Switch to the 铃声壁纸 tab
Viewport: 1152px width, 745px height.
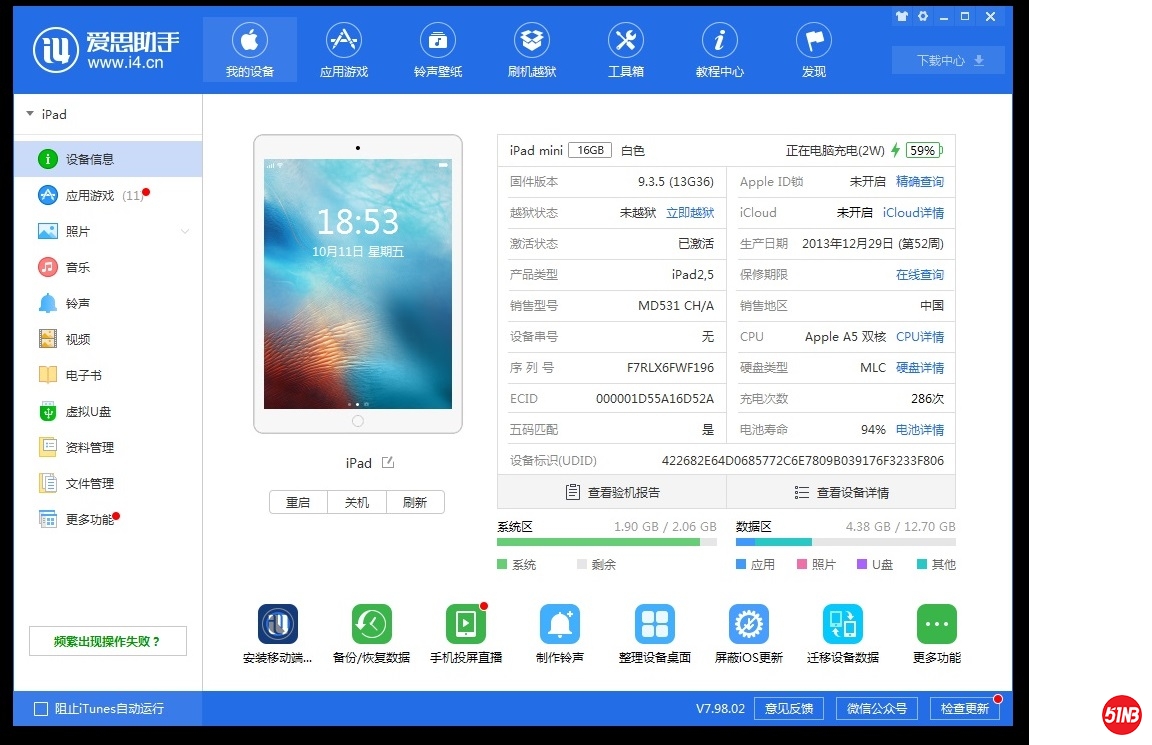(x=438, y=49)
